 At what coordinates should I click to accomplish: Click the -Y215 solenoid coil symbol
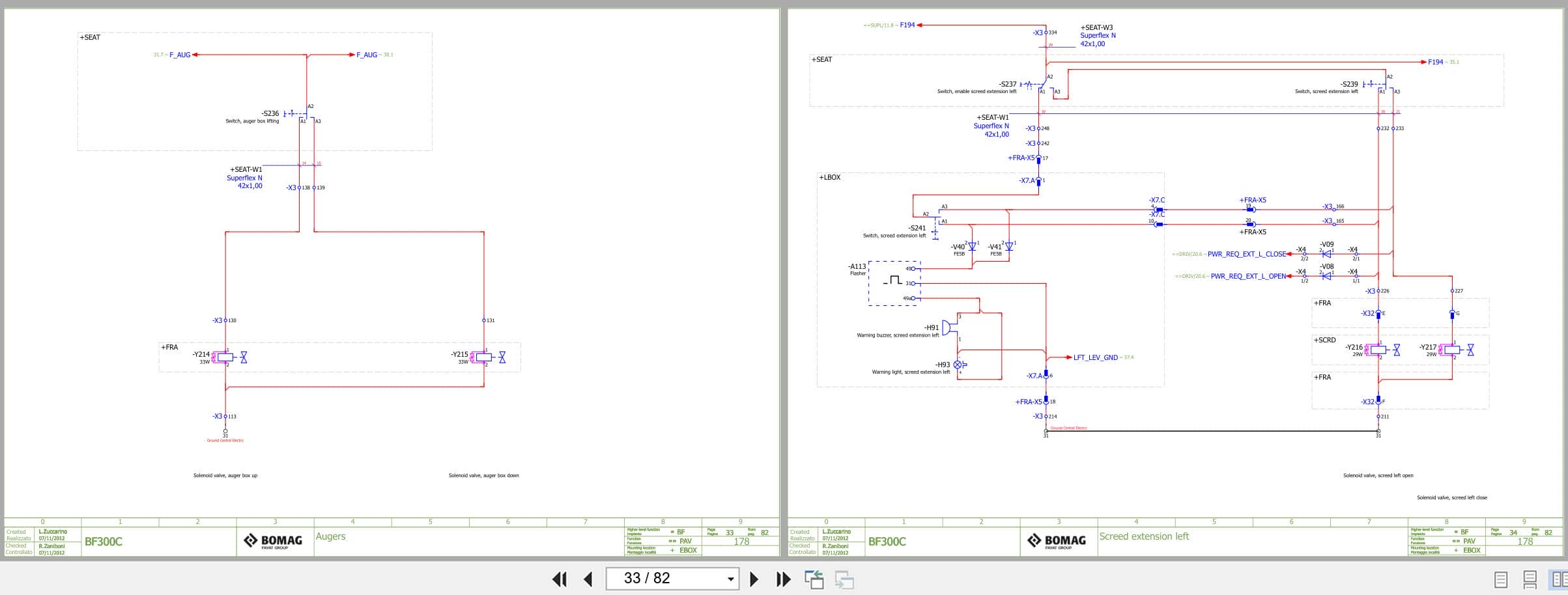pos(483,357)
